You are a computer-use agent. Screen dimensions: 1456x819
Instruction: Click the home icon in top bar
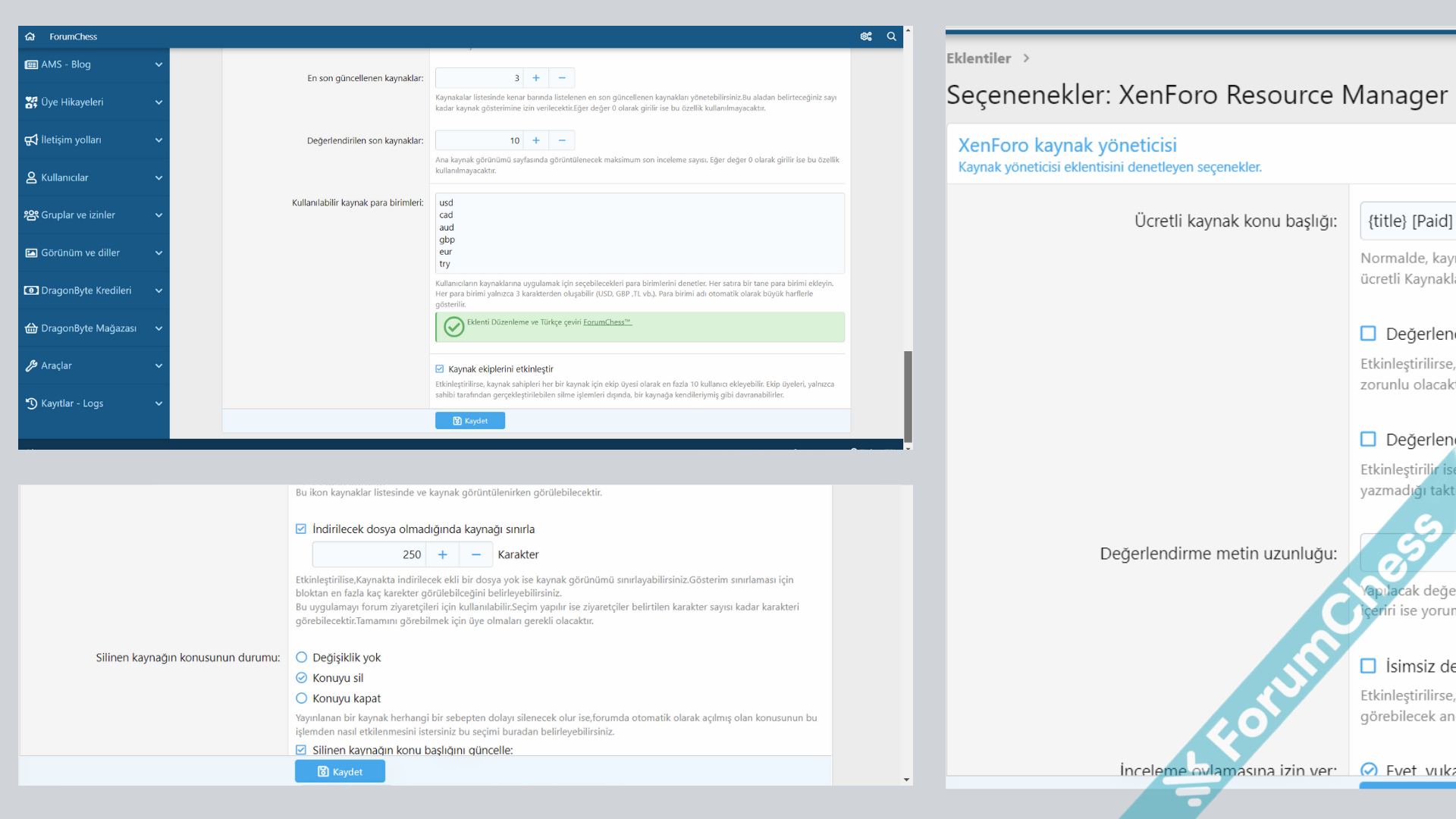pos(30,36)
